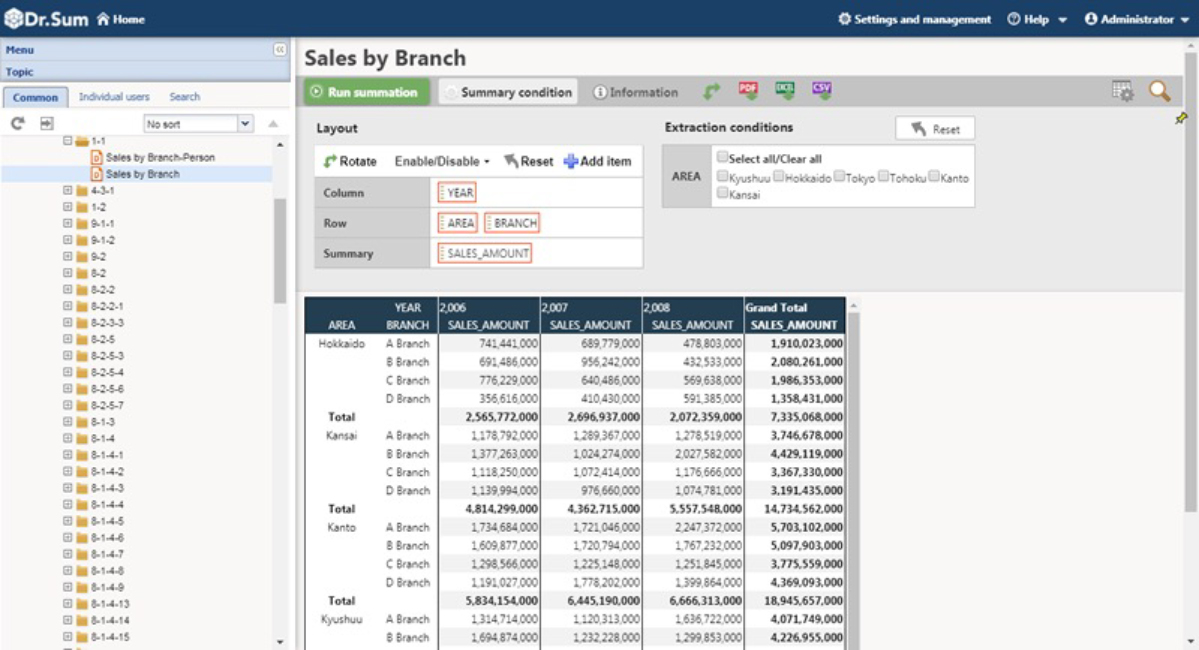Open Sales by Branch-Person report
The image size is (1199, 650).
pyautogui.click(x=159, y=157)
